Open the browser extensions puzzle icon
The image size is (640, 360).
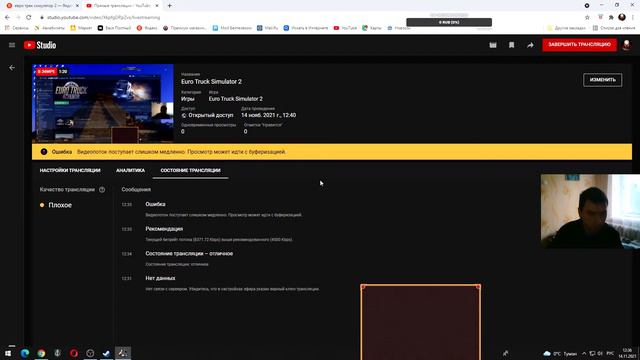coord(611,18)
